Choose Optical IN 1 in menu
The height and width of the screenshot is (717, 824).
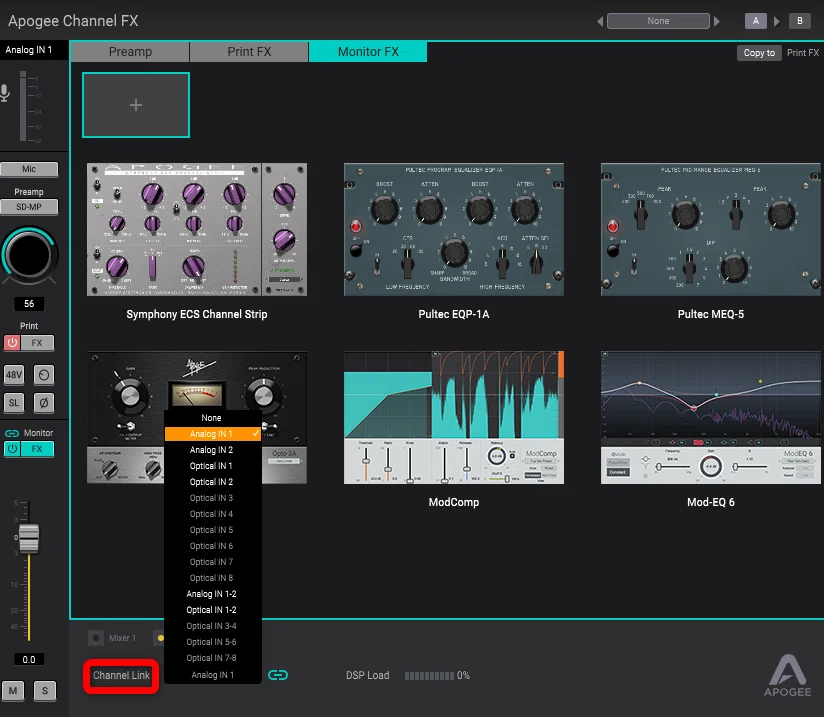tap(213, 466)
